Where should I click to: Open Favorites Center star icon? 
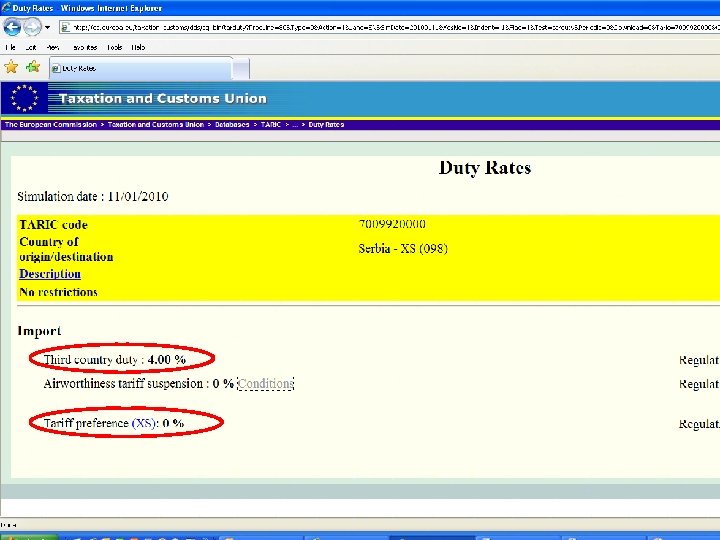(x=11, y=67)
